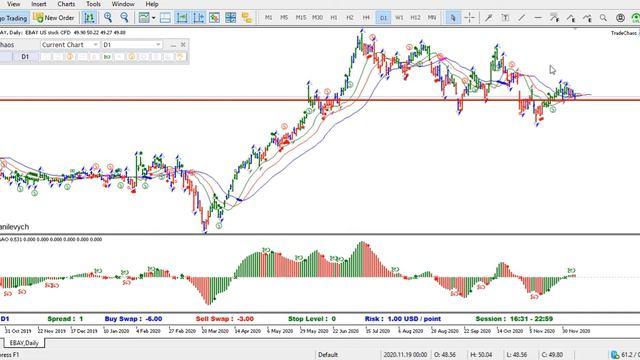Image resolution: width=640 pixels, height=360 pixels.
Task: Click the tile windows icon
Action: click(x=165, y=18)
